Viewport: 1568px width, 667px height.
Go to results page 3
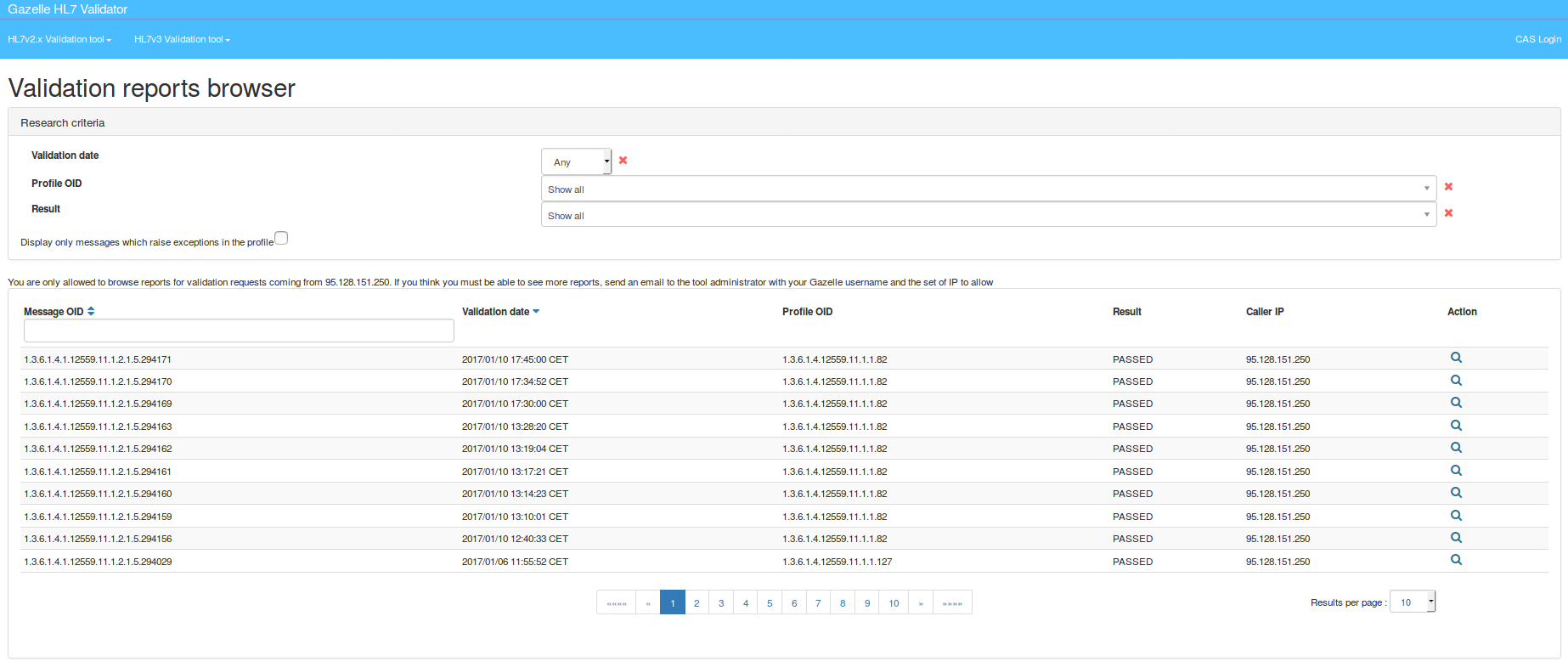coord(721,602)
